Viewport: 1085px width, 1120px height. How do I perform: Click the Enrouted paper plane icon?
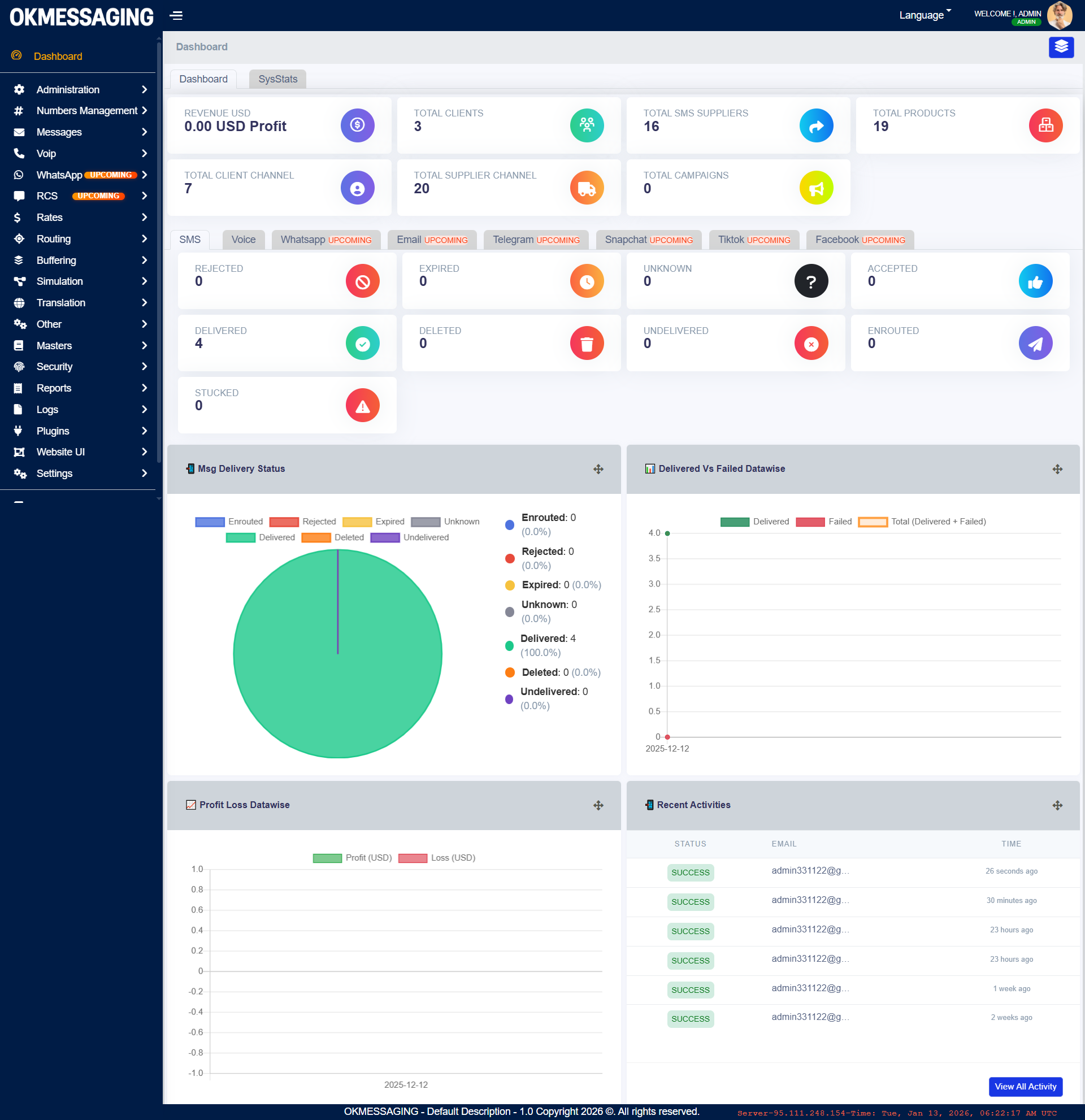[1035, 344]
